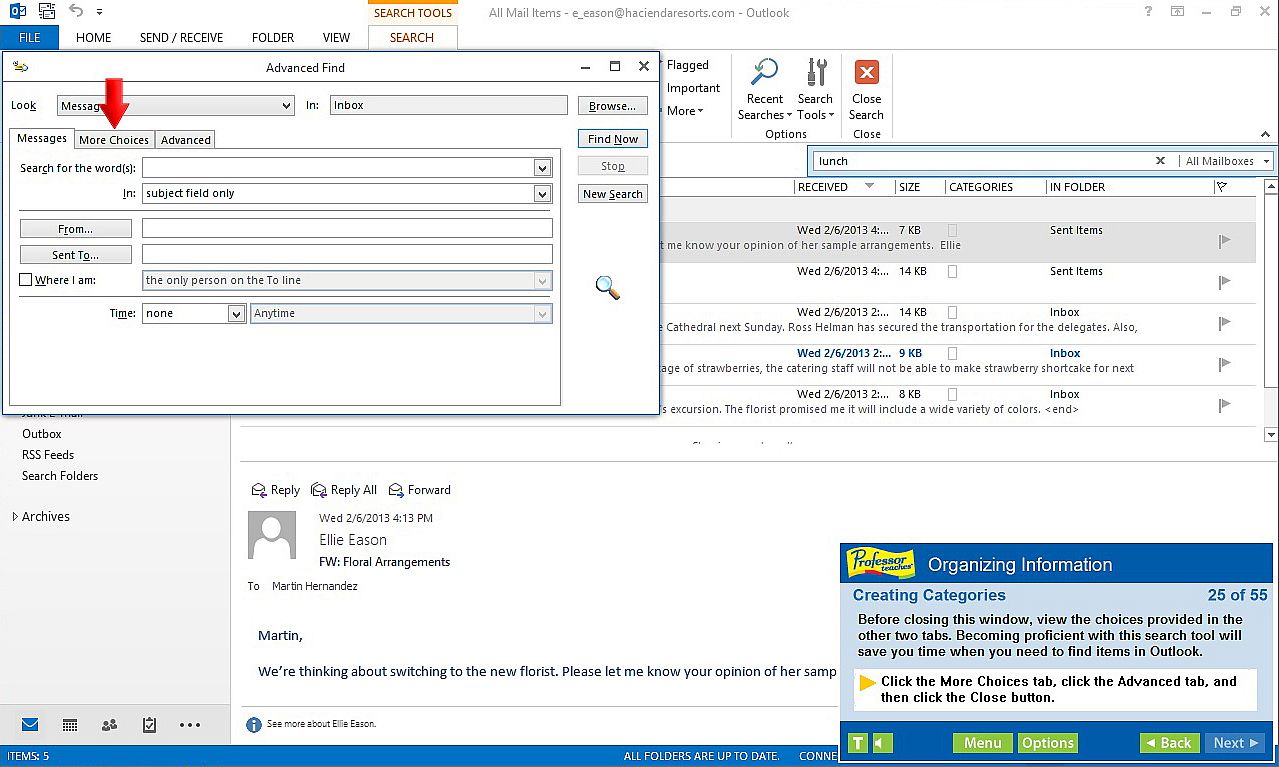Expand the Search for the word(s) dropdown

(543, 168)
